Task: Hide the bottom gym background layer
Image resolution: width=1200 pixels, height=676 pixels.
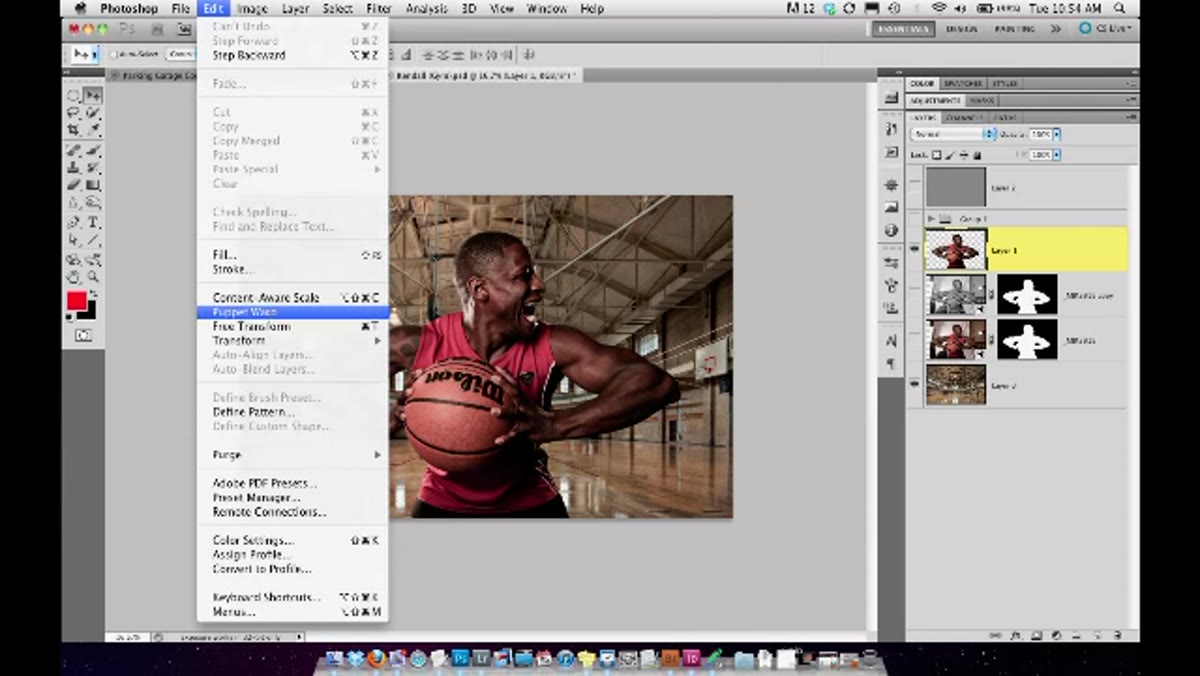Action: [914, 384]
